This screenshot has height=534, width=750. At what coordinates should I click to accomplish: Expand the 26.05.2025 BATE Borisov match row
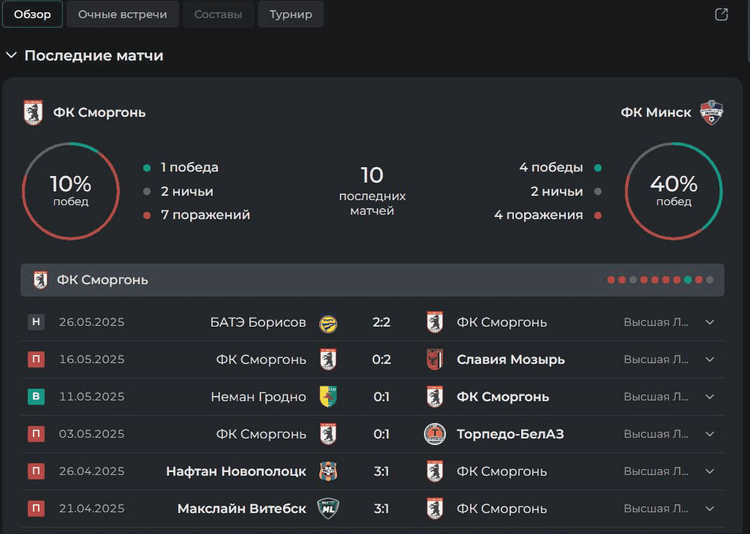(x=710, y=323)
